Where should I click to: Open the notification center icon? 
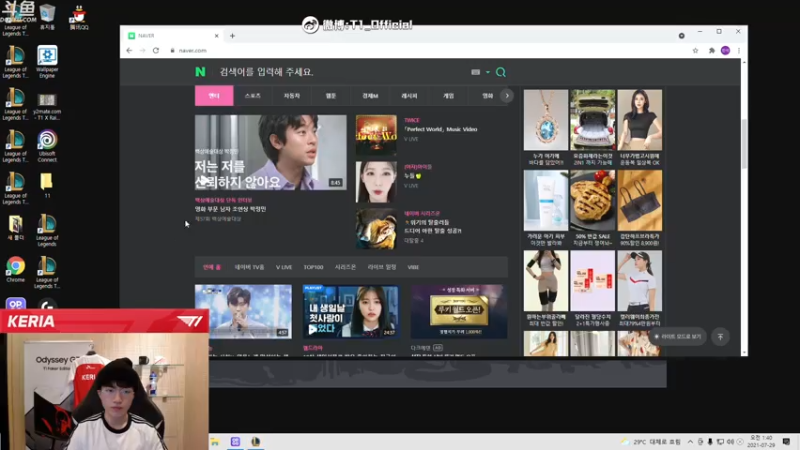[786, 442]
